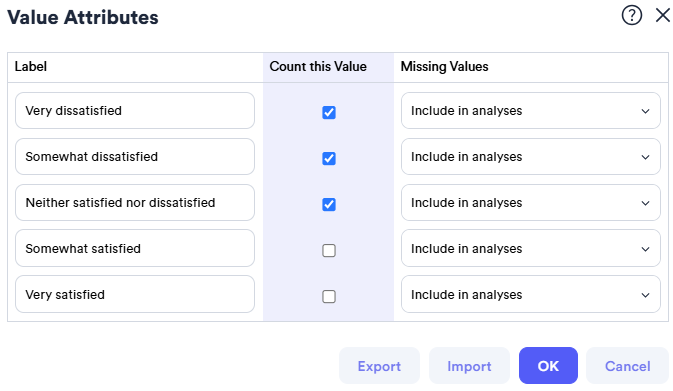The width and height of the screenshot is (673, 391).
Task: Check the Very satisfied count checkbox
Action: [329, 296]
